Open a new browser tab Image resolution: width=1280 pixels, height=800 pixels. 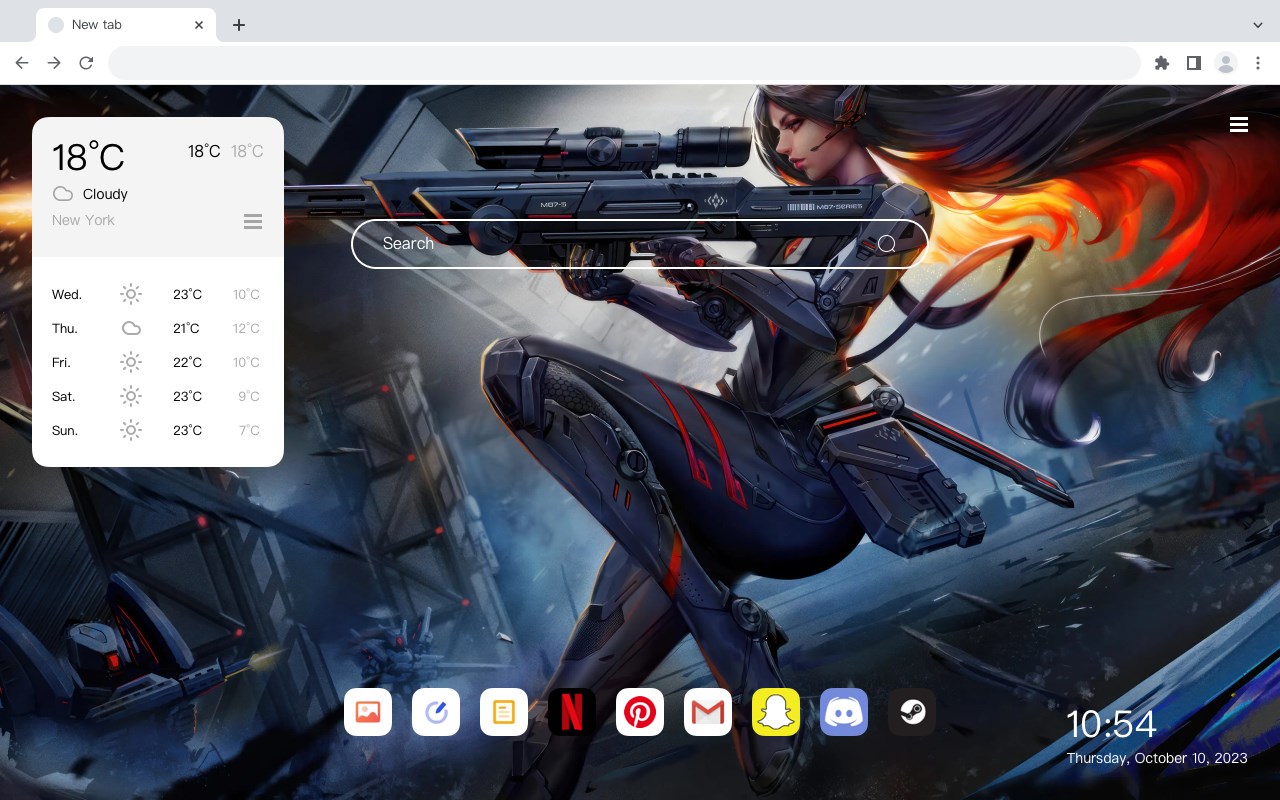[238, 25]
